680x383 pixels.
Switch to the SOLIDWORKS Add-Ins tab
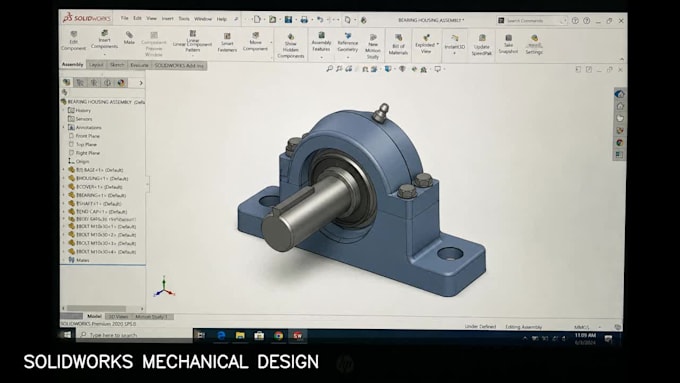(x=179, y=65)
